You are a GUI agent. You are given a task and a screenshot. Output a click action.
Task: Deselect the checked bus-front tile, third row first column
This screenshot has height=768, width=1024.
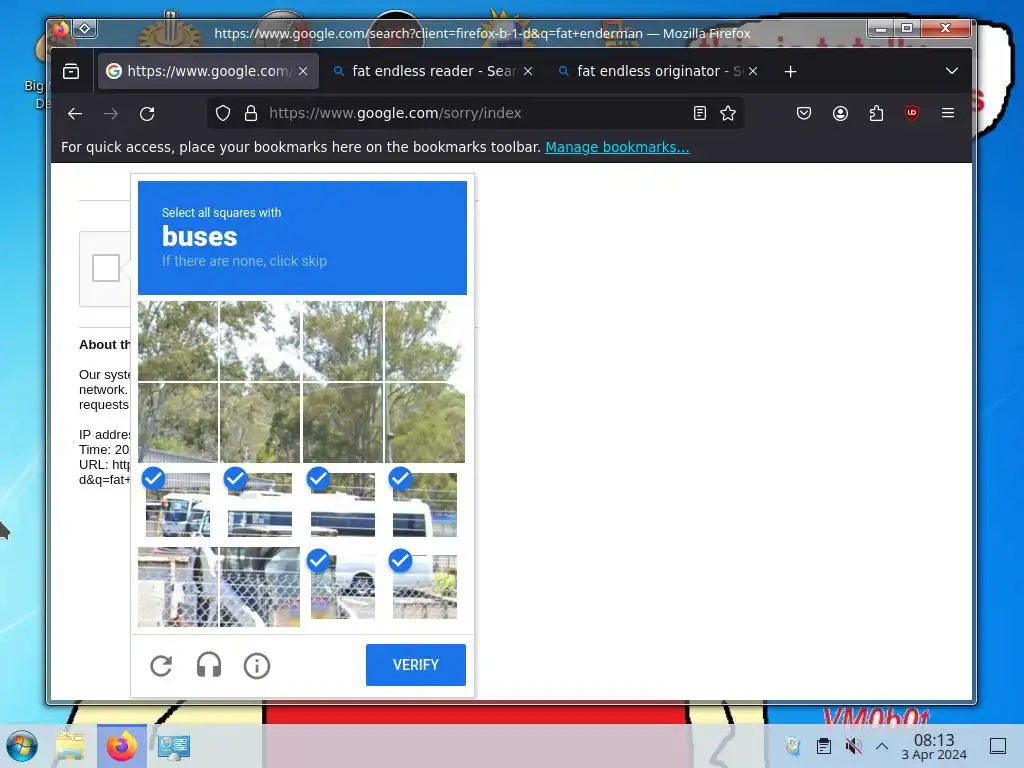(x=178, y=505)
